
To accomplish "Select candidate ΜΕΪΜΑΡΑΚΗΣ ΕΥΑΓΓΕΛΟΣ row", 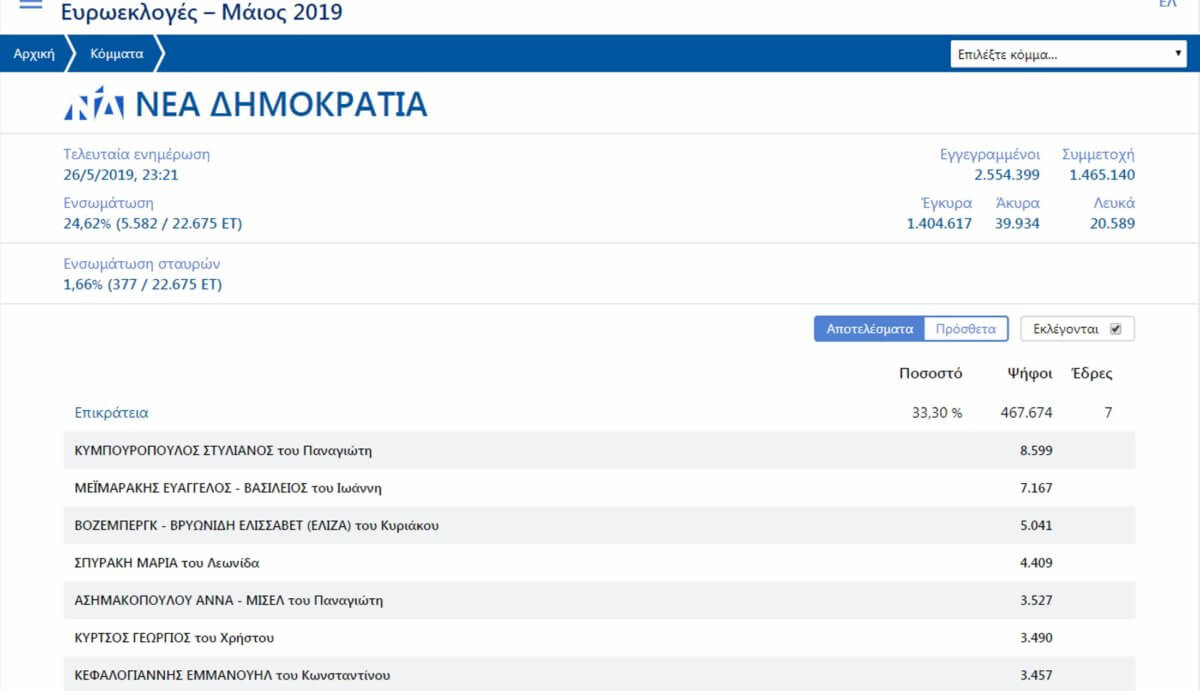I will tap(600, 488).
